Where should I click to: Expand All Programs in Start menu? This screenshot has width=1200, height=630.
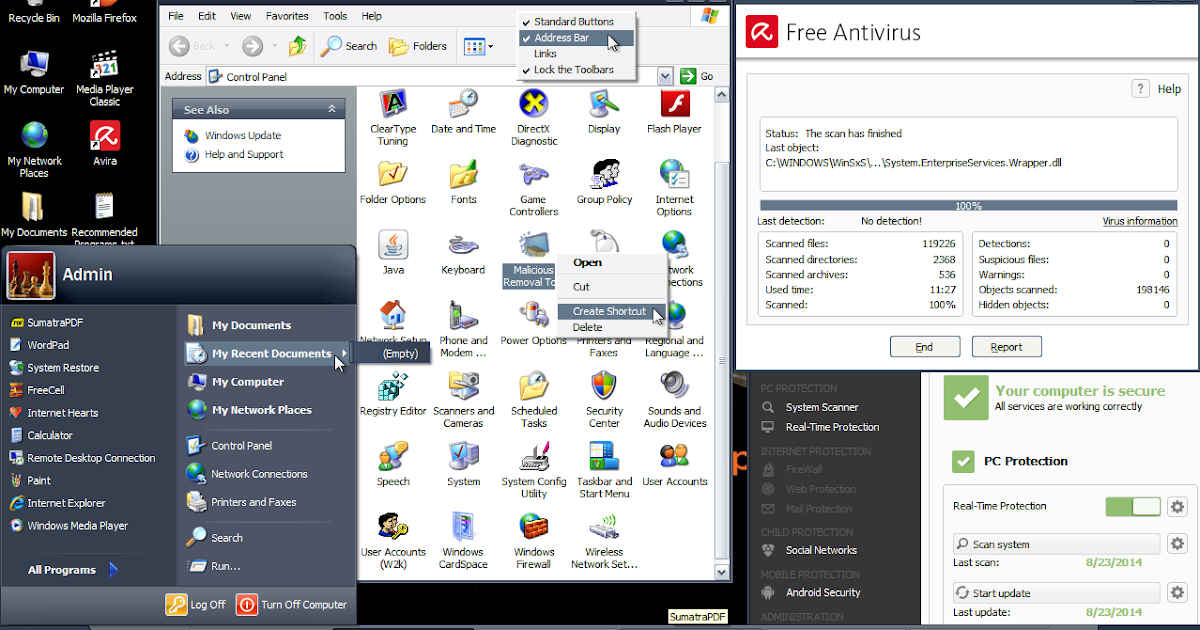point(74,570)
